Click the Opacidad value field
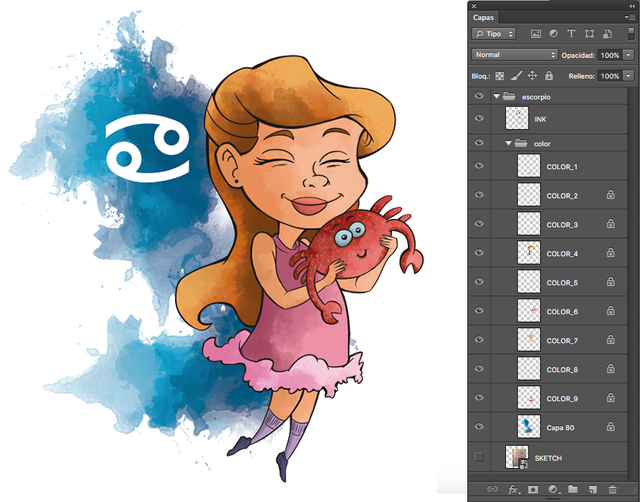 click(610, 55)
